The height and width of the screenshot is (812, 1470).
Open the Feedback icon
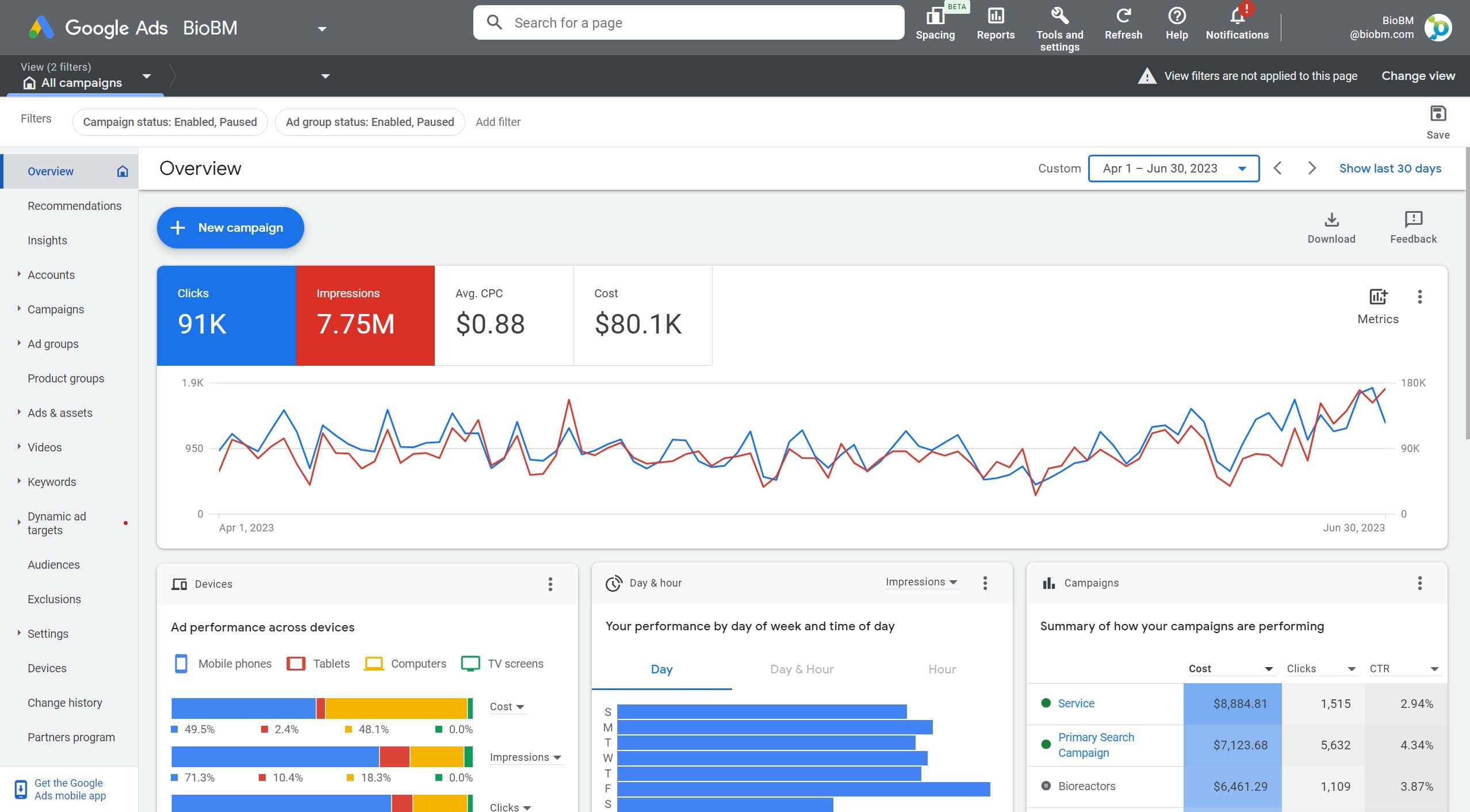(x=1413, y=220)
